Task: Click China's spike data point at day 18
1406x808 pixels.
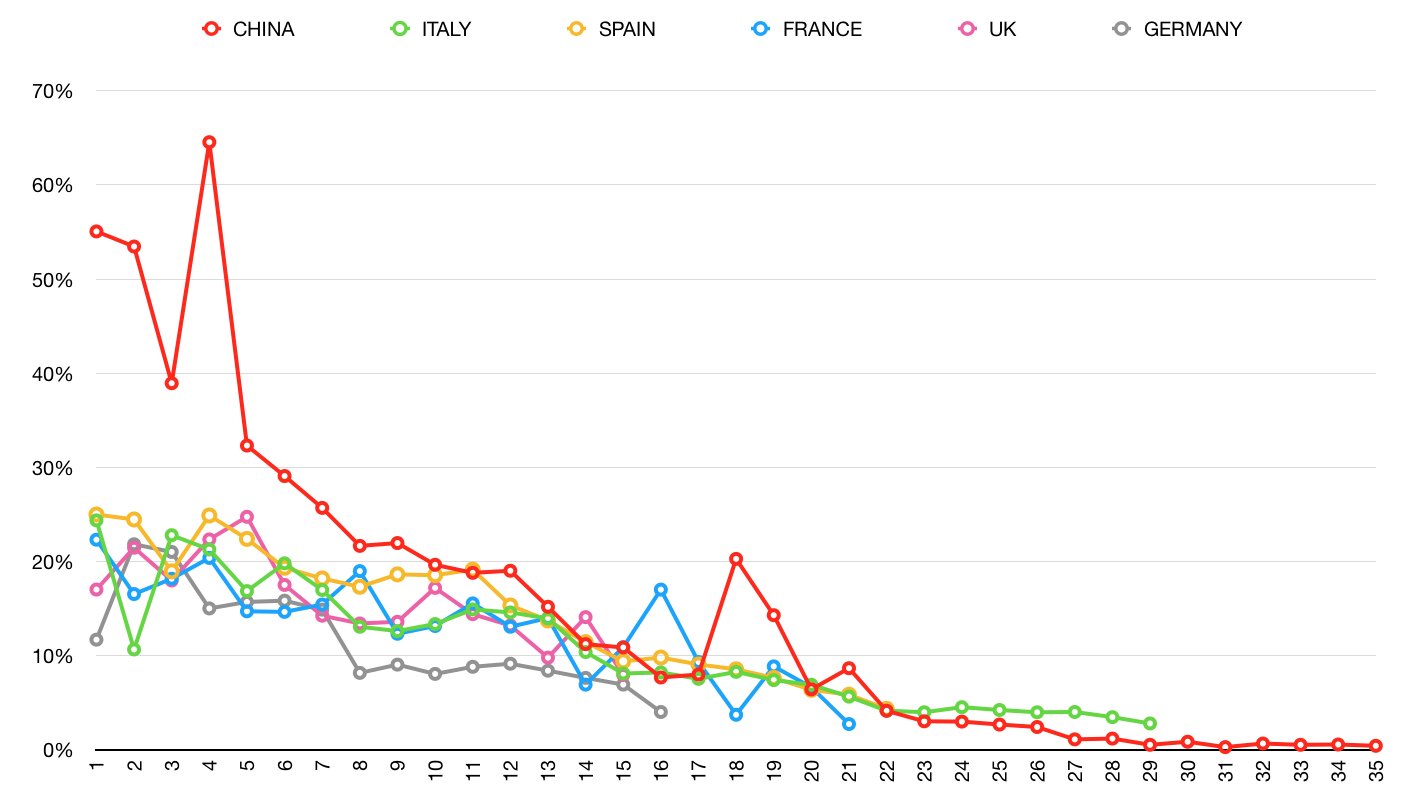Action: click(736, 559)
